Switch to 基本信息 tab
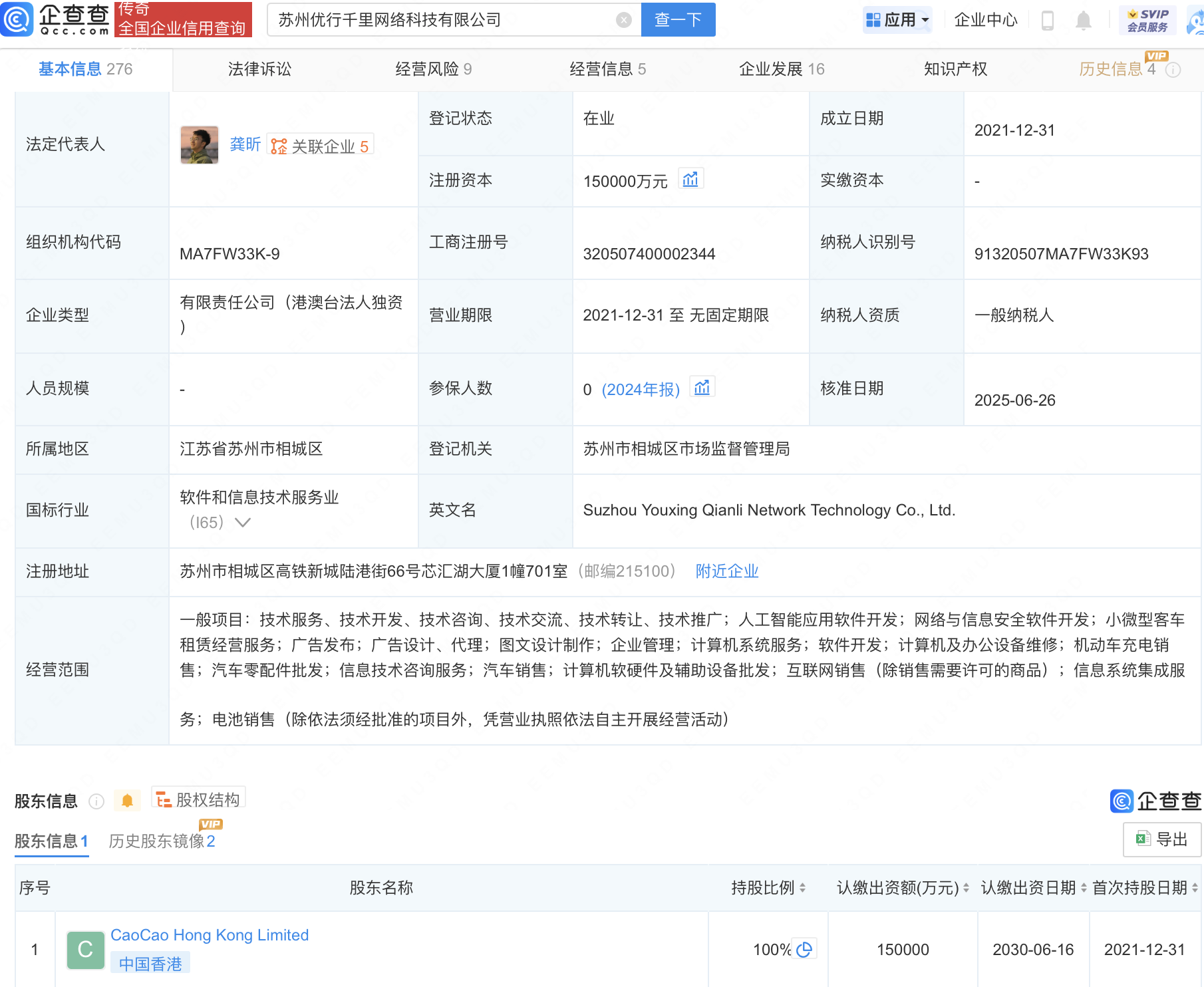Viewport: 1204px width, 987px height. point(85,69)
